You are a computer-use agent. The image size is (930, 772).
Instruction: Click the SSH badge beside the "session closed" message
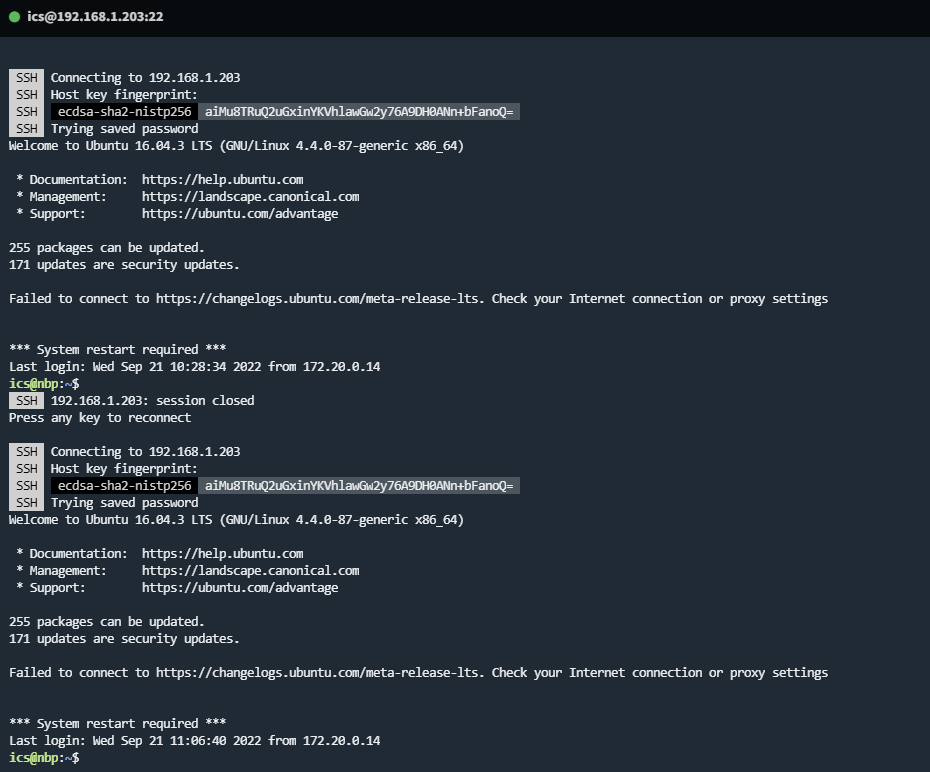coord(25,400)
